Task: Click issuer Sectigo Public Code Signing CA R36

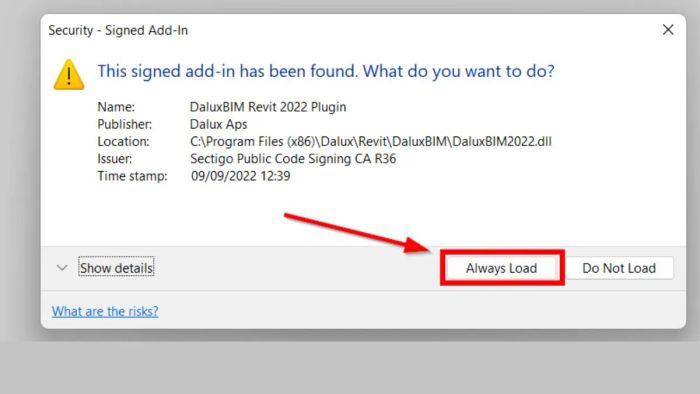Action: coord(293,159)
